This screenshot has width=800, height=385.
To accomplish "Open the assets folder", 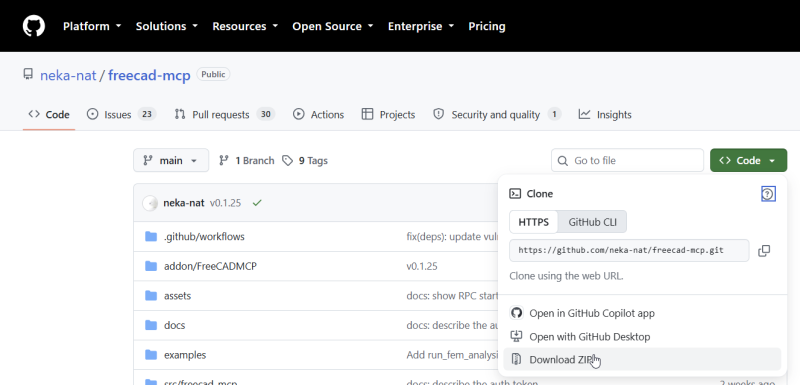I will pyautogui.click(x=178, y=296).
